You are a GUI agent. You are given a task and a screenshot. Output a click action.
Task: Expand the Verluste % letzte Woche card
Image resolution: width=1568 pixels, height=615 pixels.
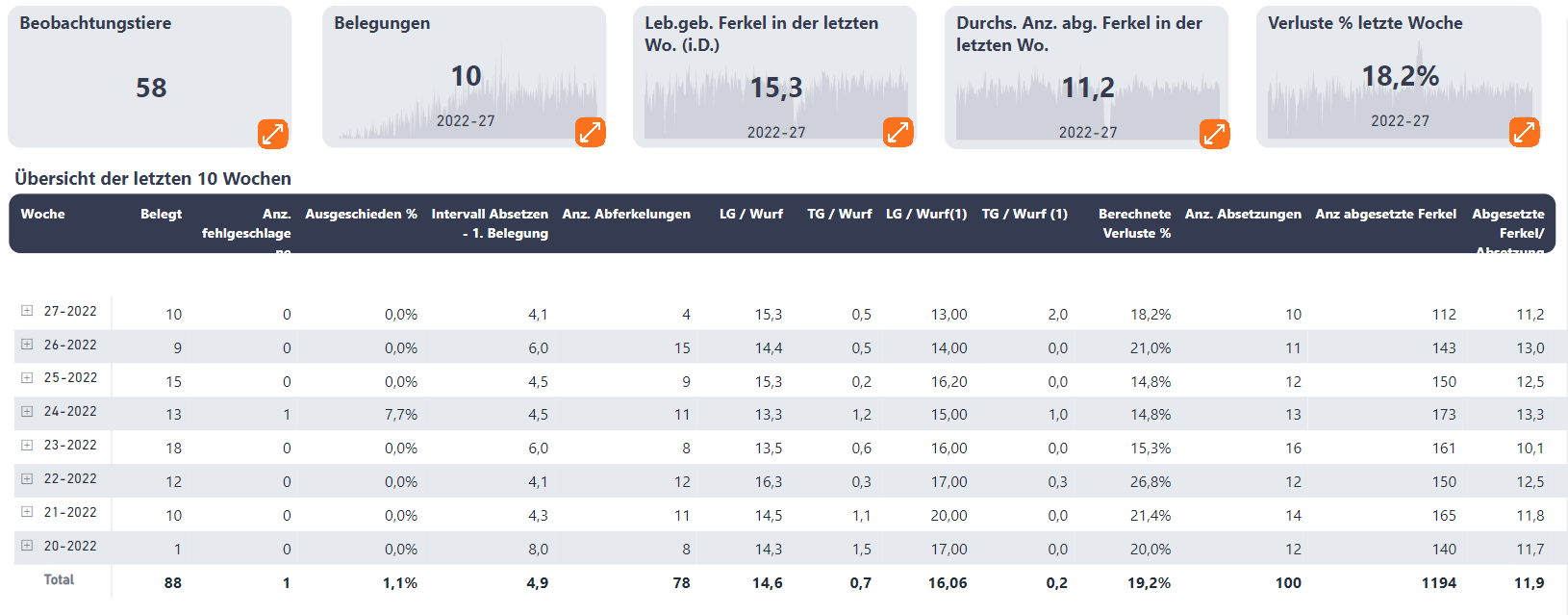point(1524,132)
